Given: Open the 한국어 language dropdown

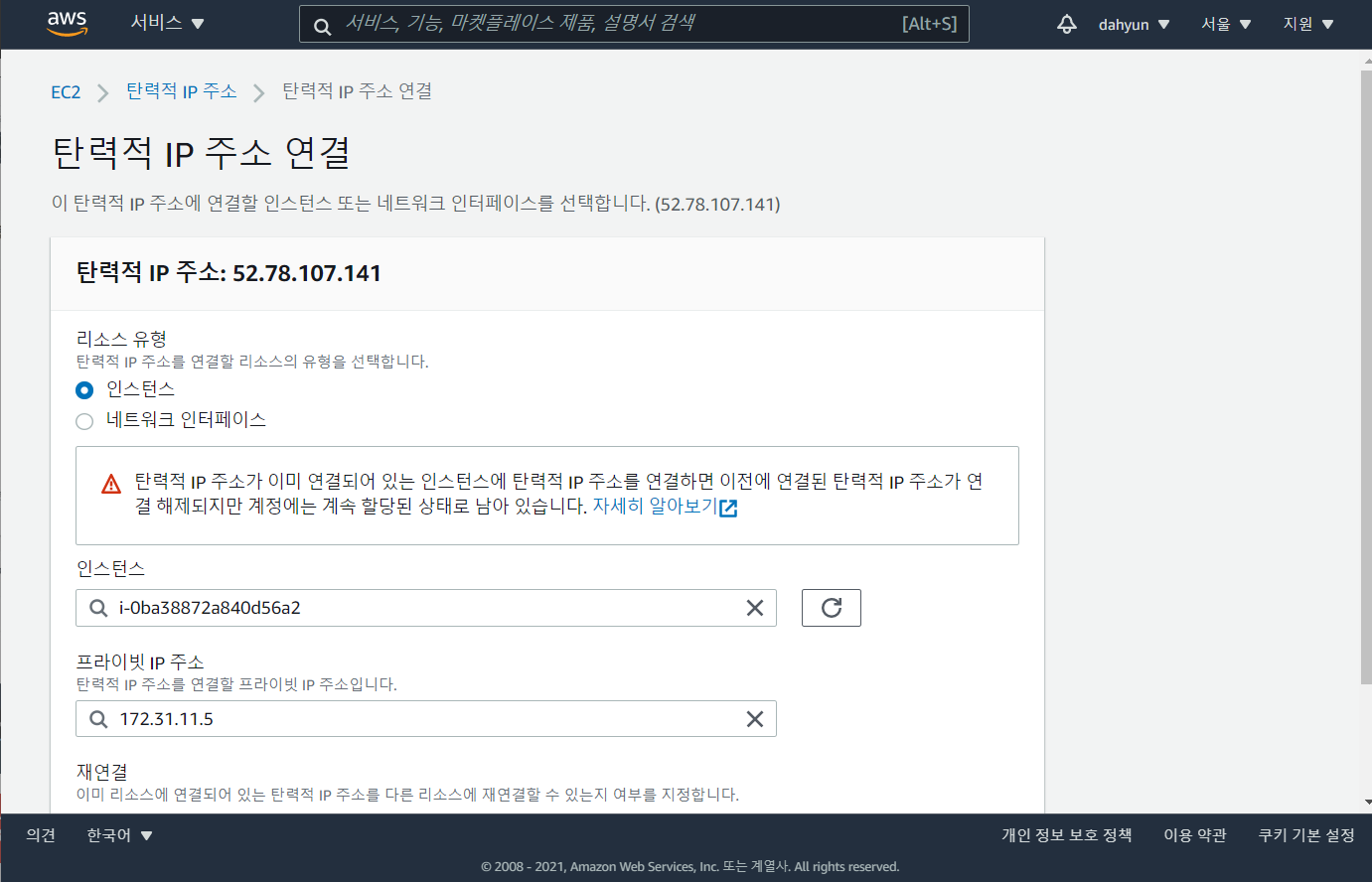Looking at the screenshot, I should click(x=119, y=835).
